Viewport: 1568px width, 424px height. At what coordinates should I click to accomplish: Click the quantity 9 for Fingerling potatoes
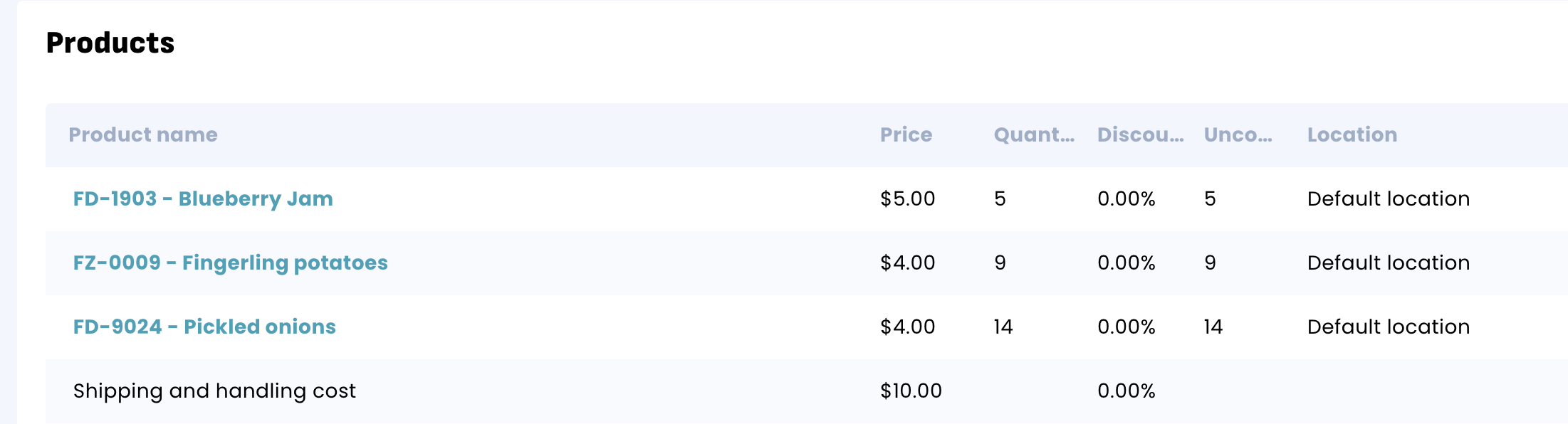tap(1000, 263)
